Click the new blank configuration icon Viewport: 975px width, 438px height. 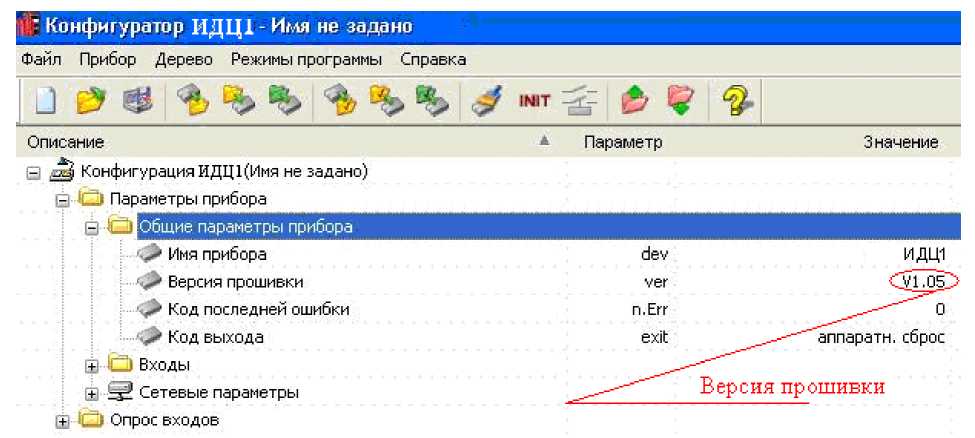42,101
